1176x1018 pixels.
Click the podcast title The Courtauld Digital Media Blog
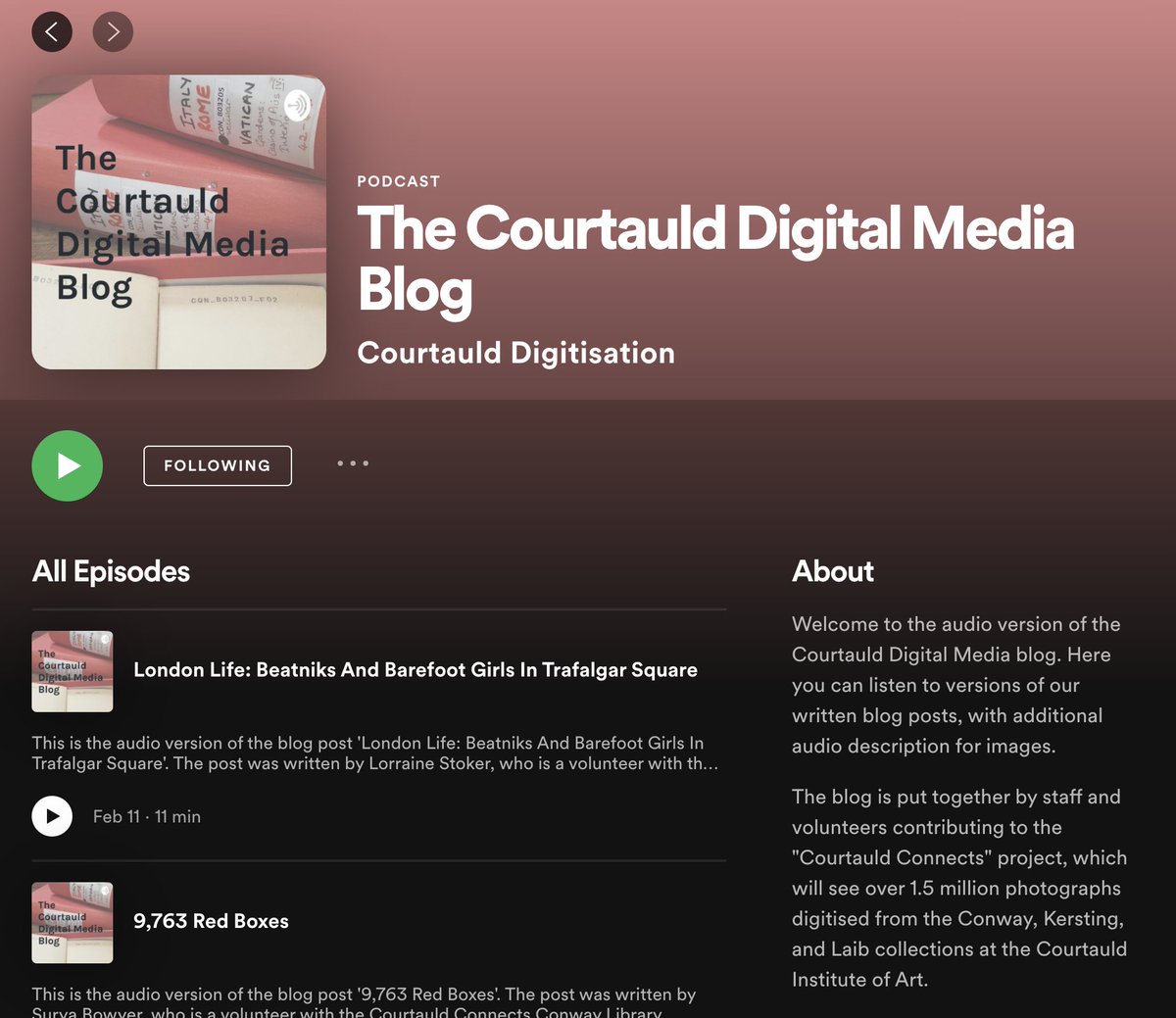[x=715, y=260]
